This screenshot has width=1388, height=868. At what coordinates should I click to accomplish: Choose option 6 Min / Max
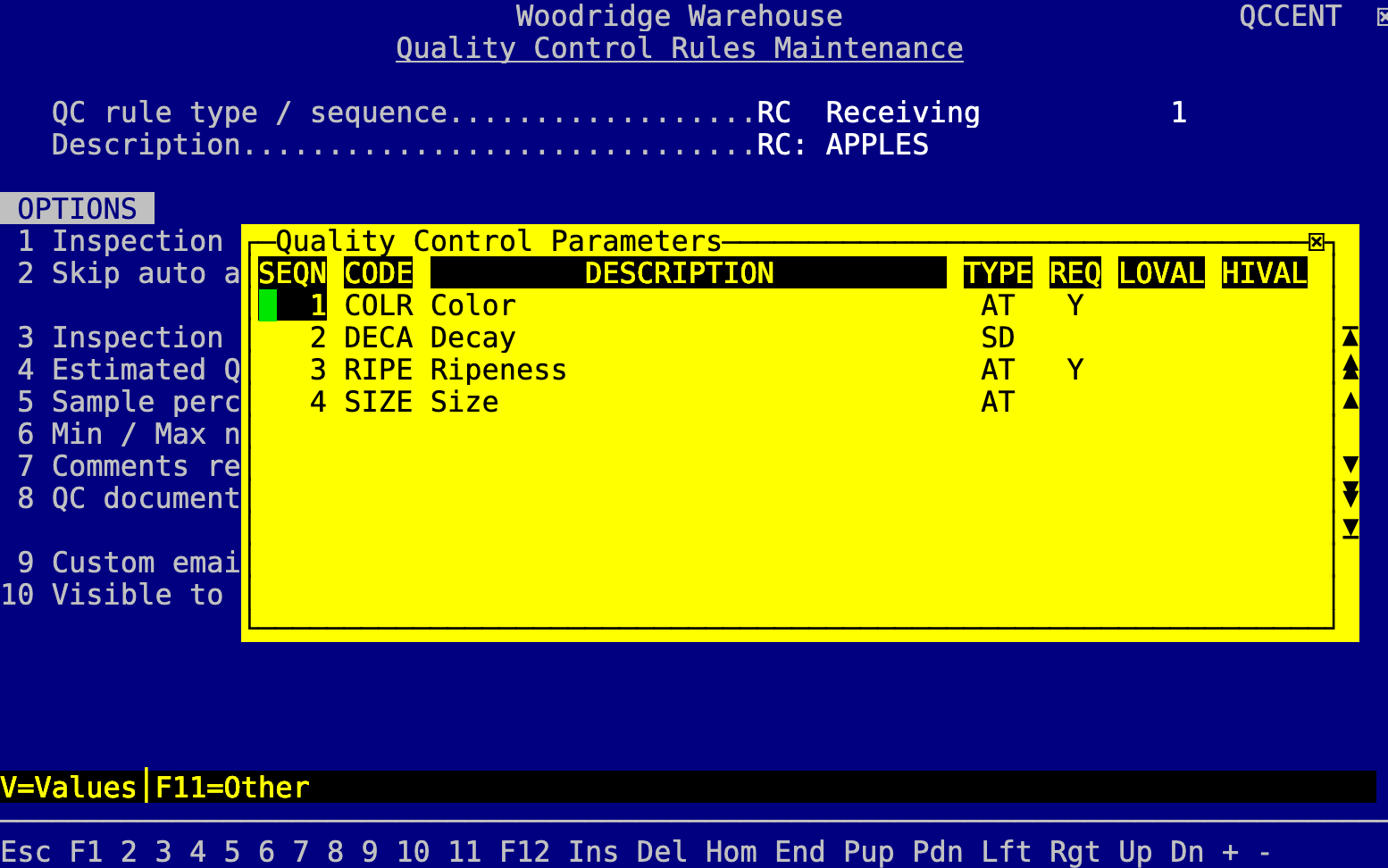click(x=129, y=434)
